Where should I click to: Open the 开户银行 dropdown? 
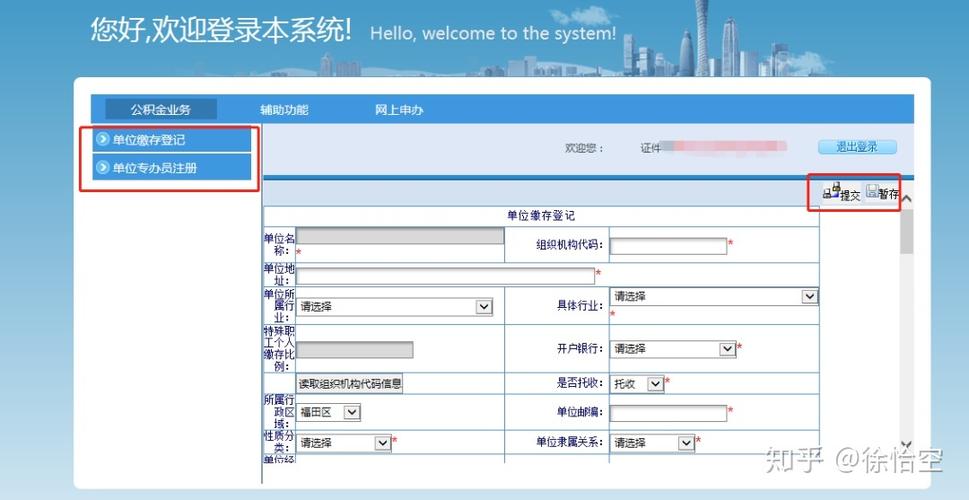(673, 349)
